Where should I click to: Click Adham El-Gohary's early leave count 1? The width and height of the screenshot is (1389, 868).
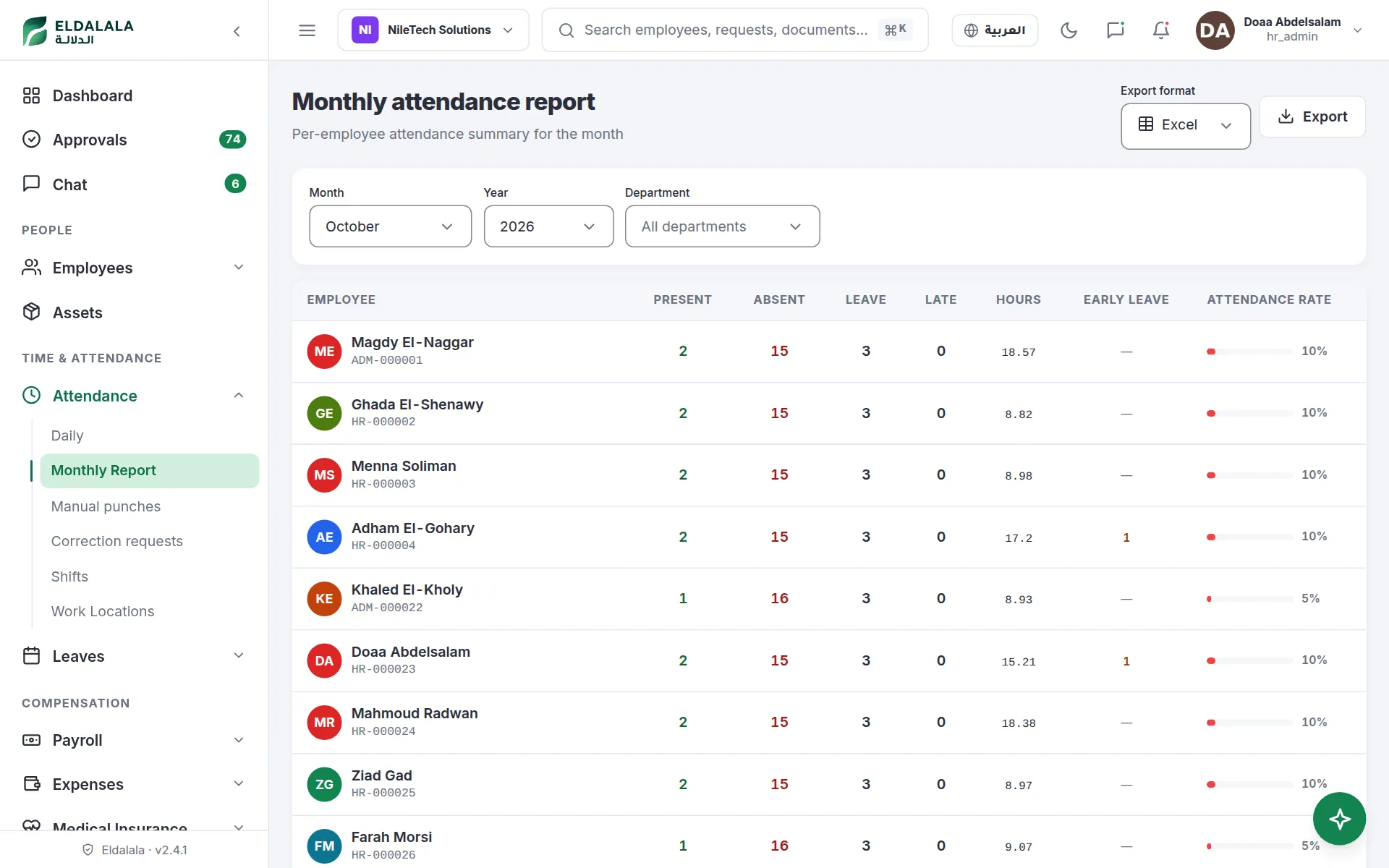(x=1126, y=537)
